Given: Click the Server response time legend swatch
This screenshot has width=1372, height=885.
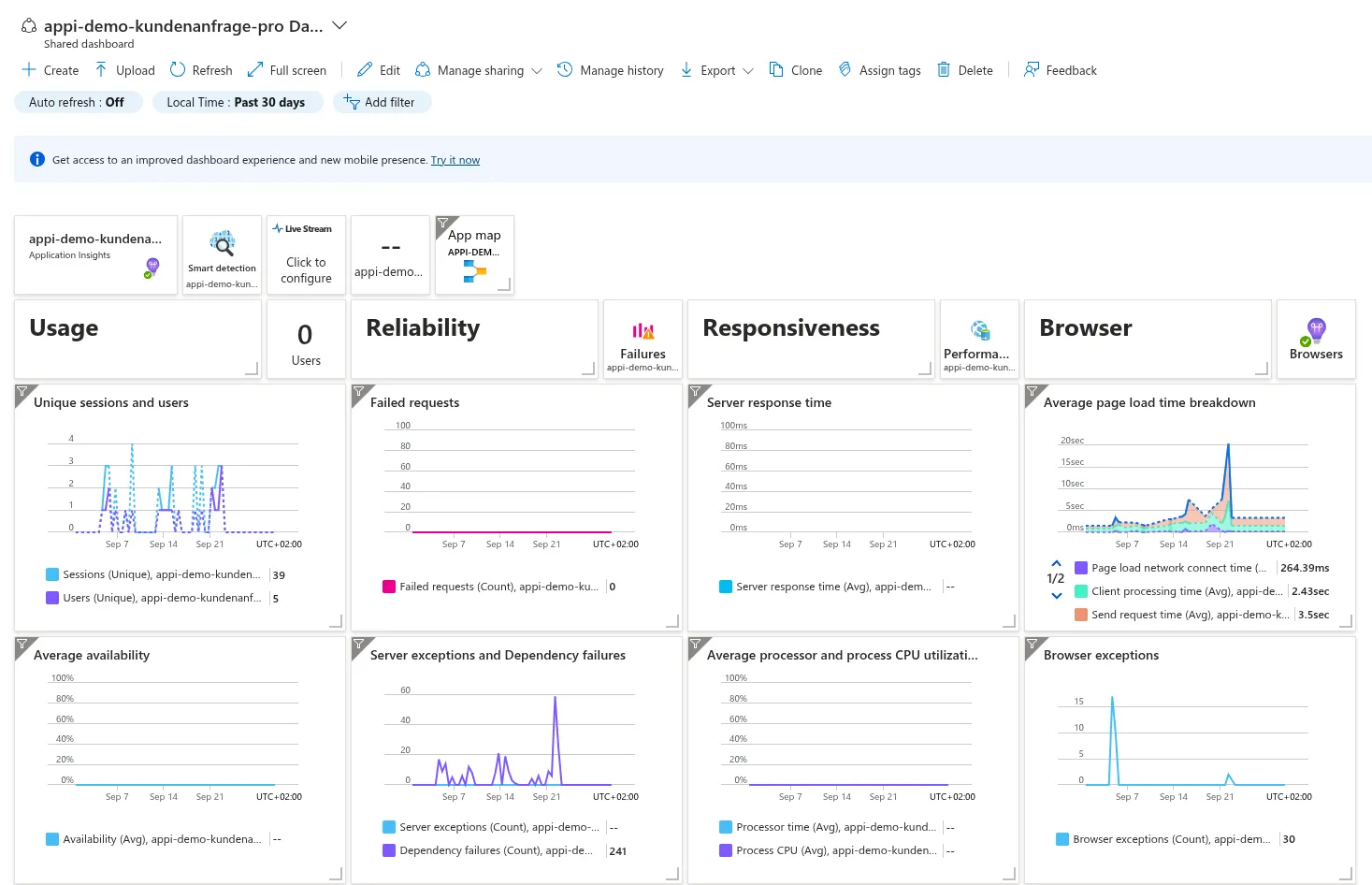Looking at the screenshot, I should tap(726, 587).
